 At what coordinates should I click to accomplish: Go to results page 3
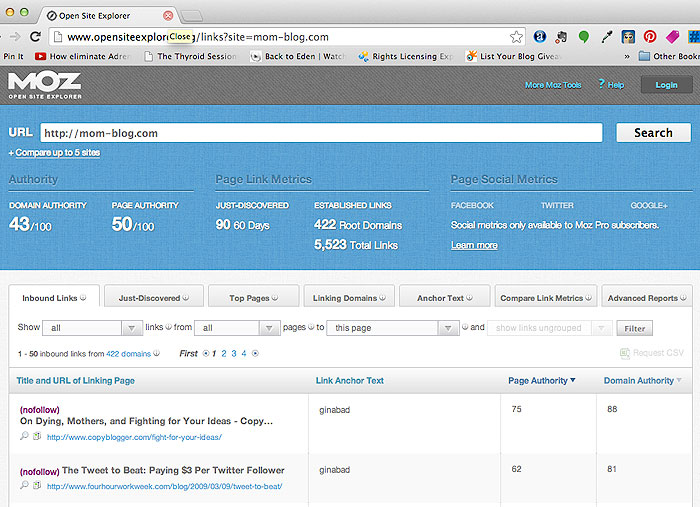(234, 353)
